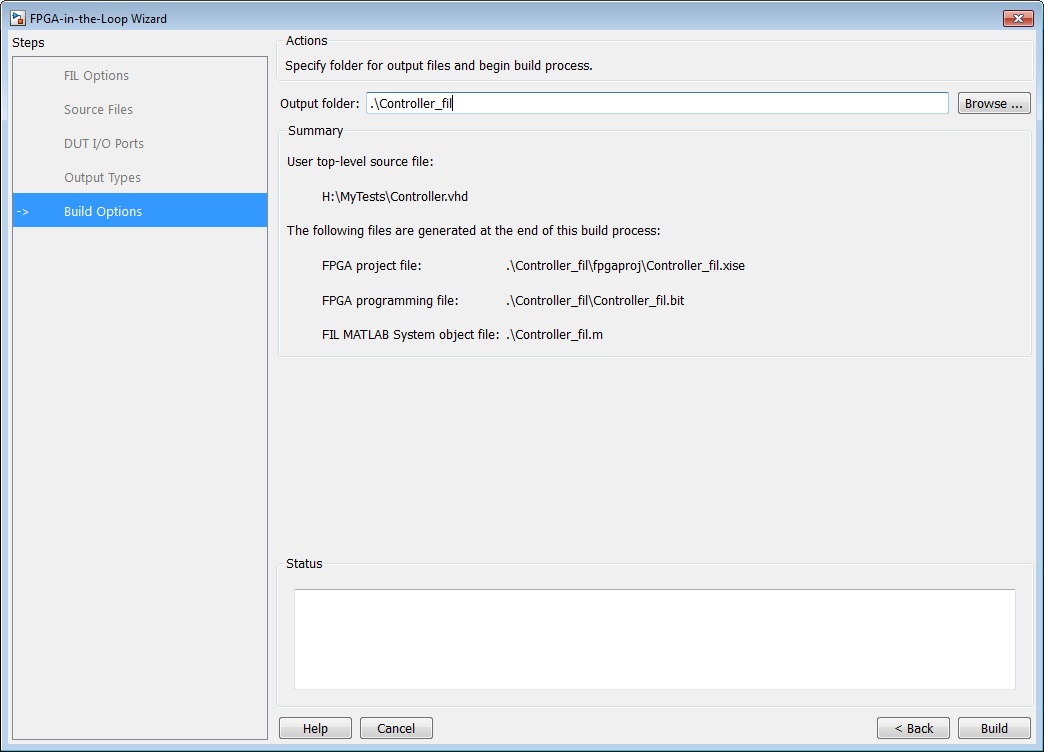The height and width of the screenshot is (752, 1044).
Task: Click the arrow marker beside Build Options
Action: pyautogui.click(x=23, y=212)
